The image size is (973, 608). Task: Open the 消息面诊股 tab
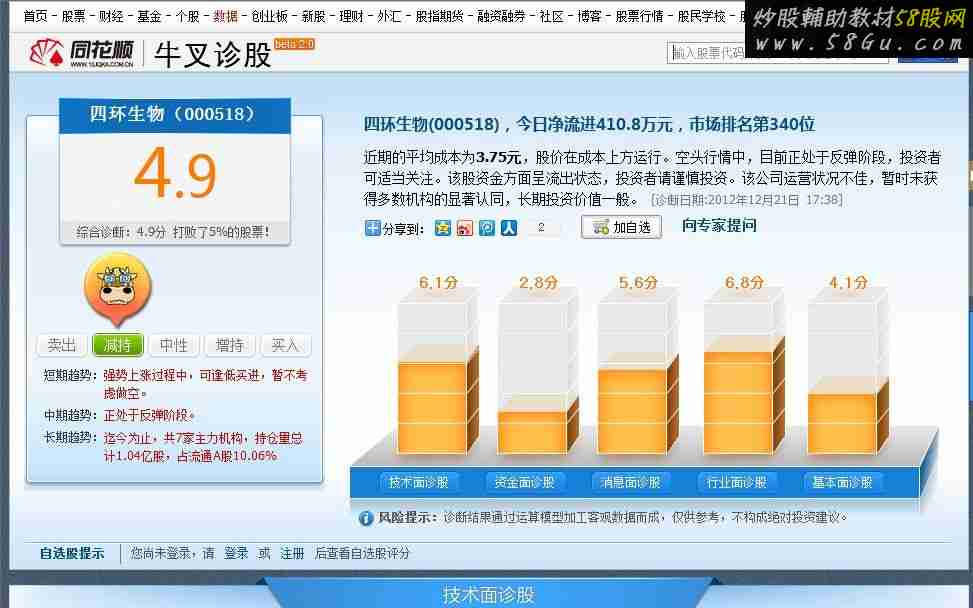tap(630, 482)
